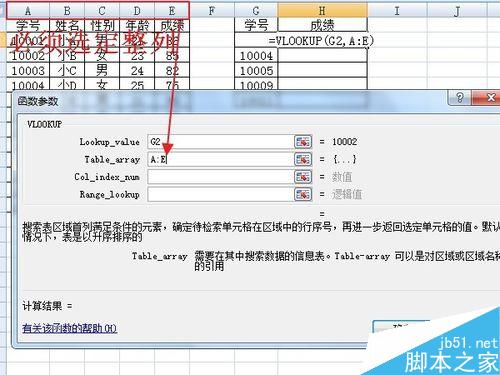Click the 年龄 header cell
The image size is (500, 375).
click(x=137, y=25)
